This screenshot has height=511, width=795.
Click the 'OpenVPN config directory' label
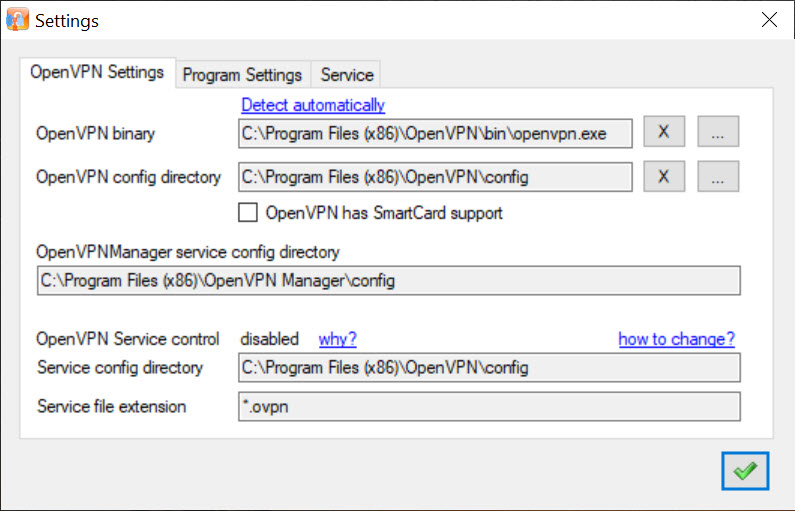tap(128, 177)
